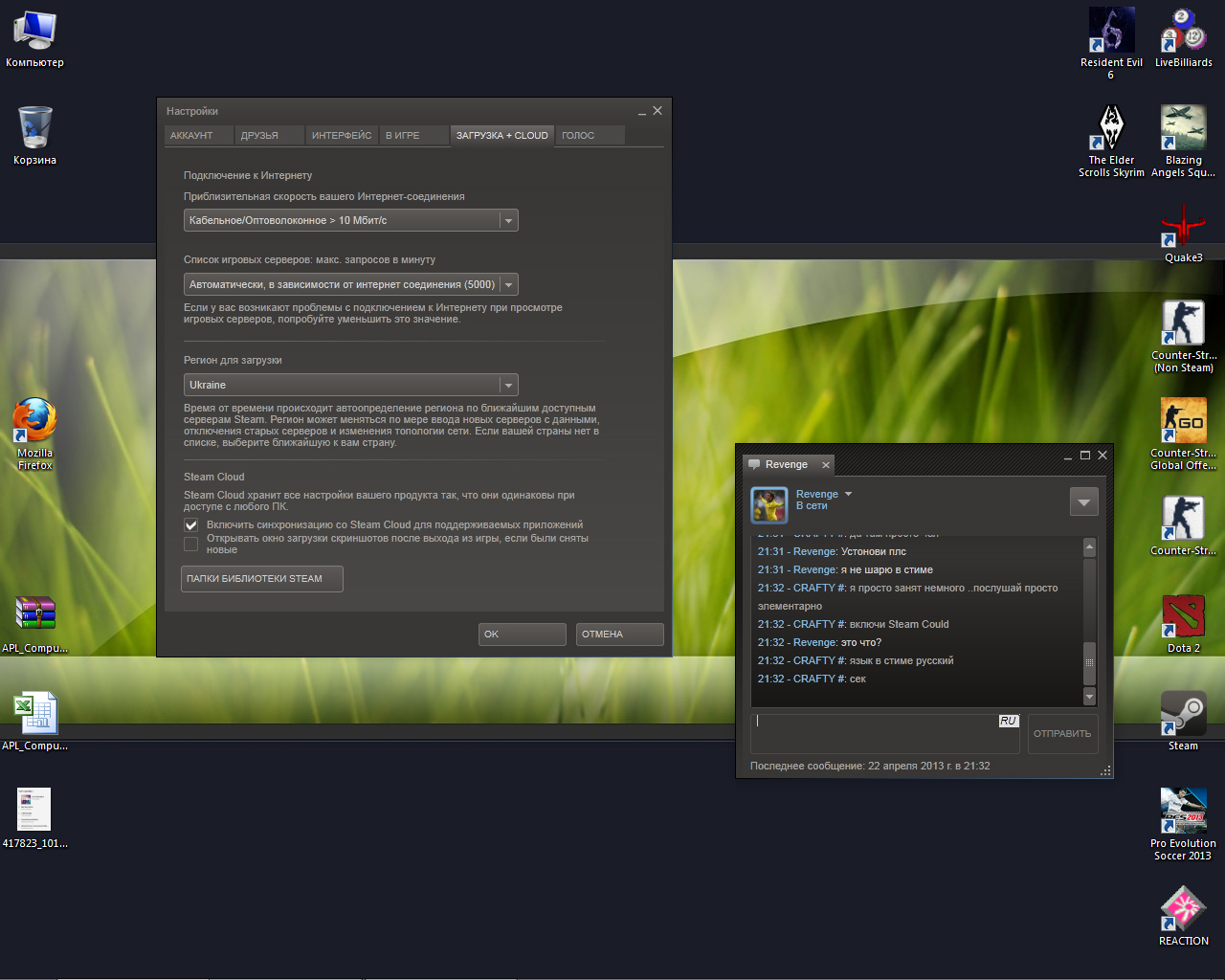The width and height of the screenshot is (1225, 980).
Task: Switch to the Голос tab
Action: [x=590, y=136]
